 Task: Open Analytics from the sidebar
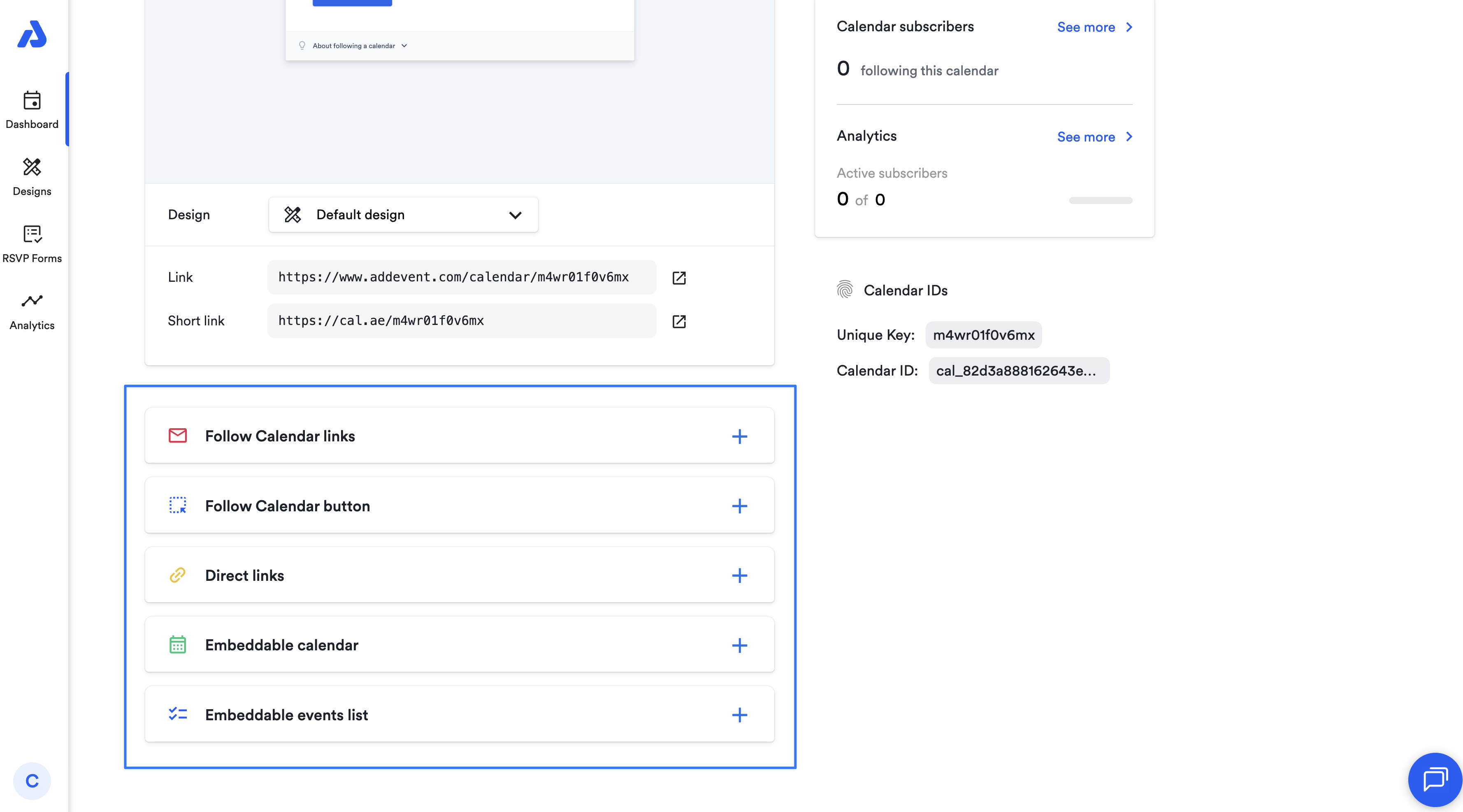tap(32, 311)
